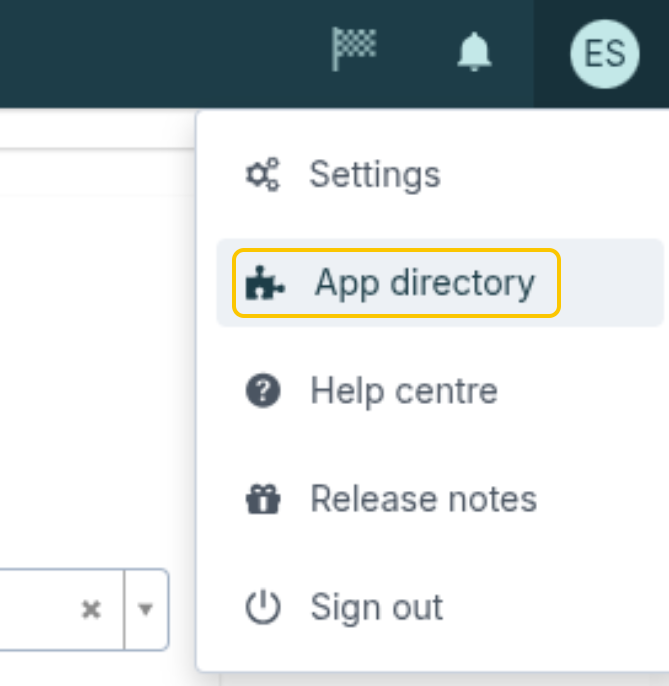Clear the select field with the x
Screen dimensions: 669x686
click(91, 609)
